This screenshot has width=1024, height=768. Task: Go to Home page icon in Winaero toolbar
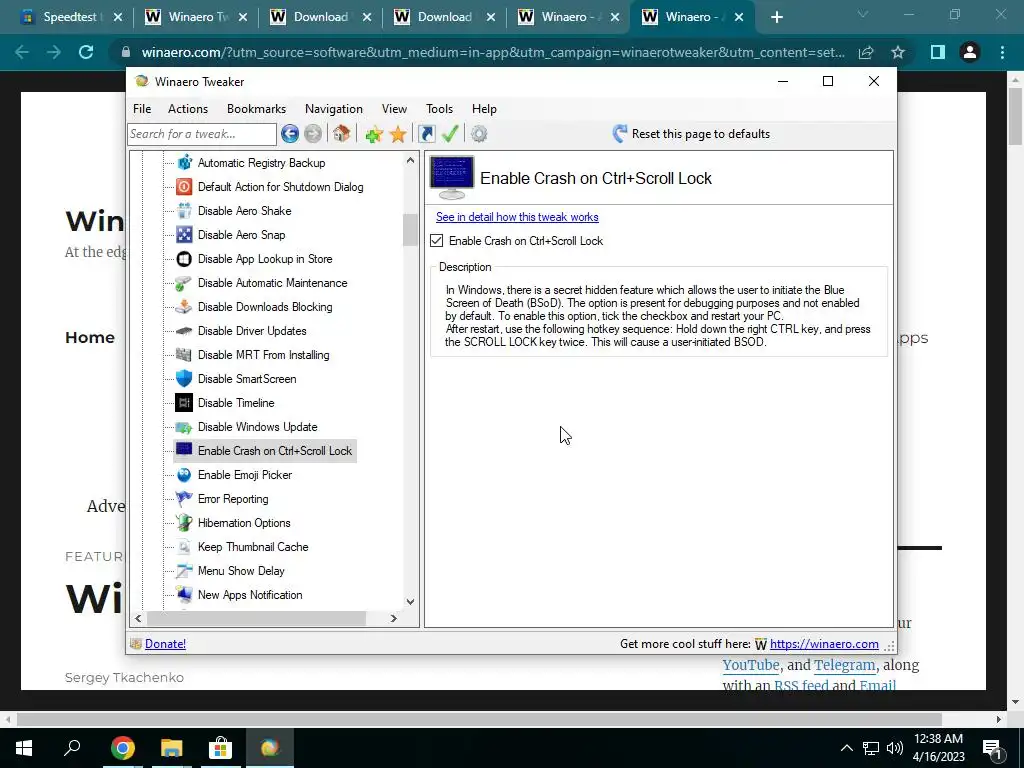pos(341,134)
